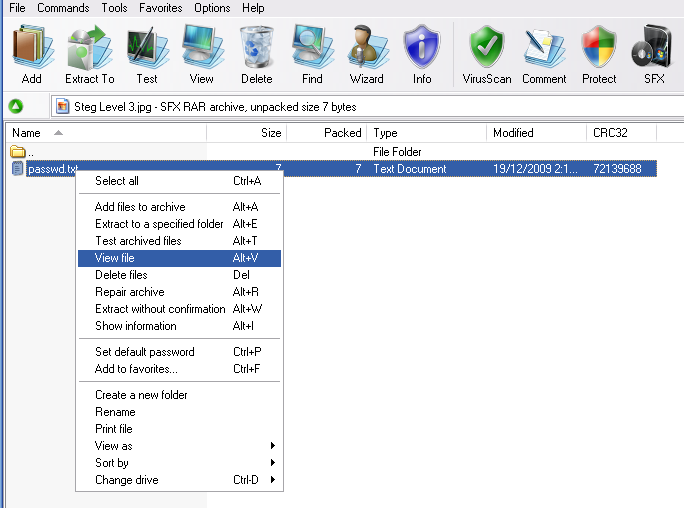Open the Options menu

tap(212, 8)
